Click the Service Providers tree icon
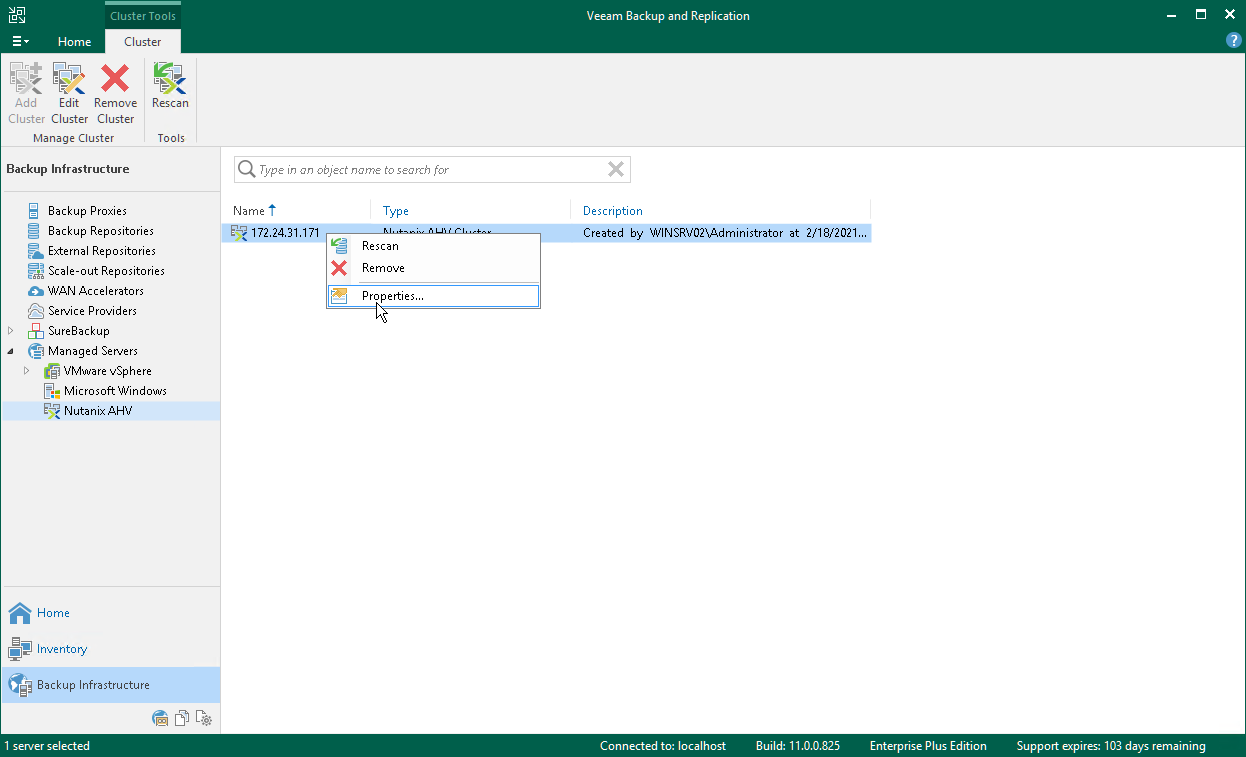The image size is (1246, 757). (x=36, y=311)
